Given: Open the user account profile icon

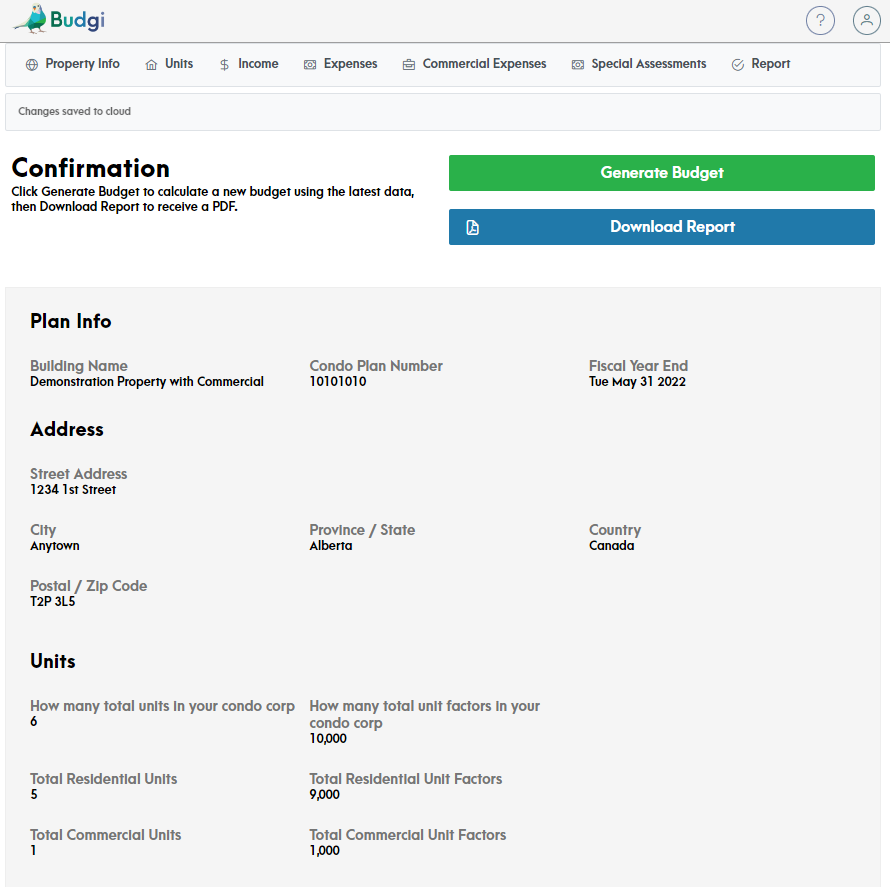Looking at the screenshot, I should coord(866,20).
